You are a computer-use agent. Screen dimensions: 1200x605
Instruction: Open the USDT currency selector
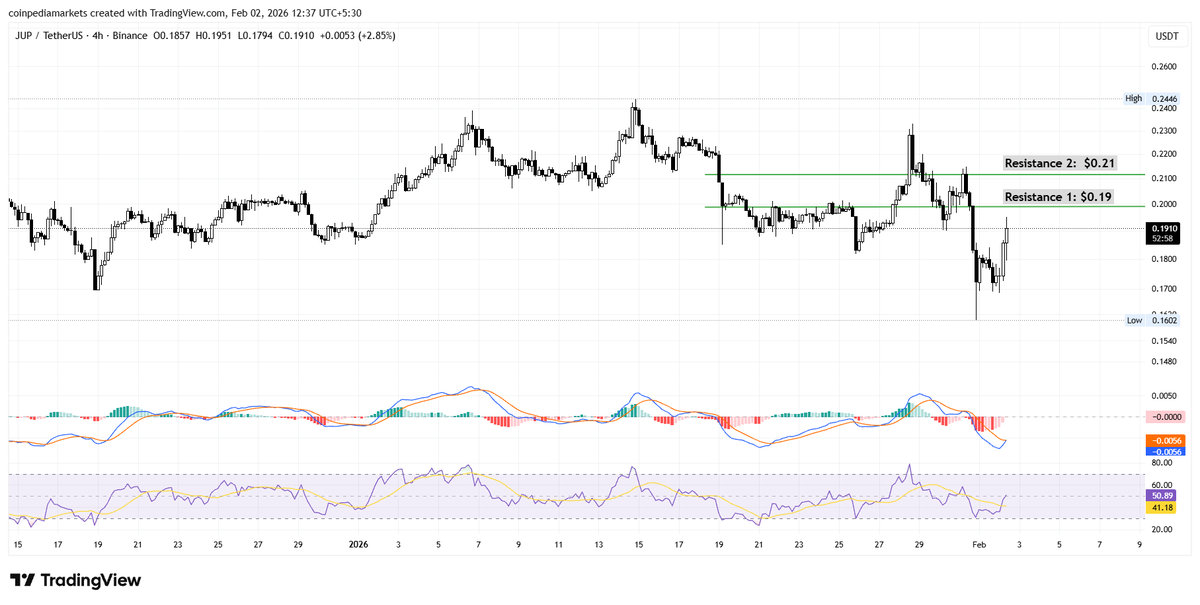[1166, 36]
